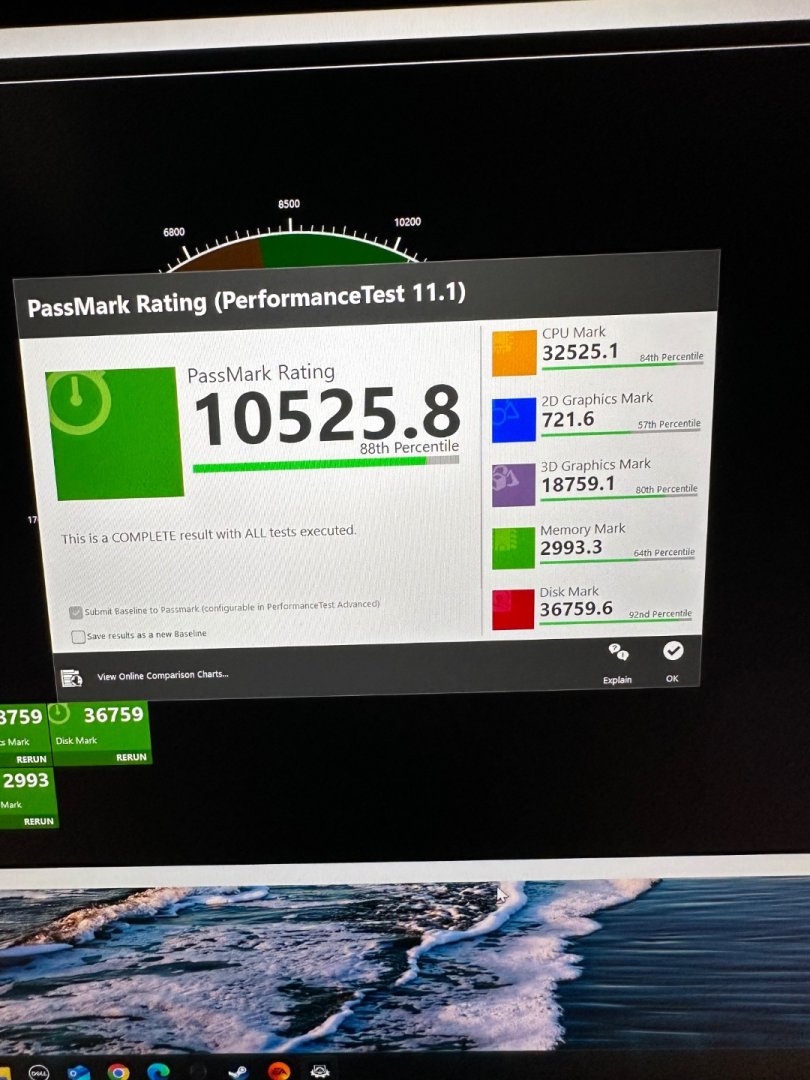Open the EA app from taskbar
This screenshot has height=1080, width=810.
tap(279, 1071)
